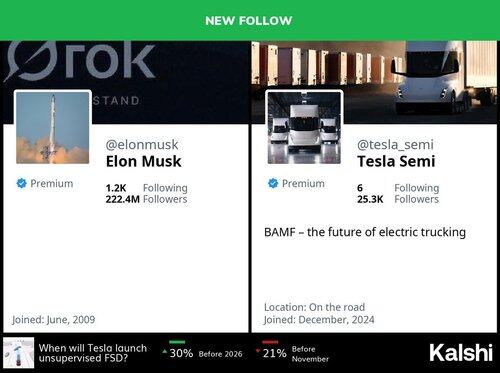Click Tesla Semi's blue verified badge

pyautogui.click(x=273, y=183)
